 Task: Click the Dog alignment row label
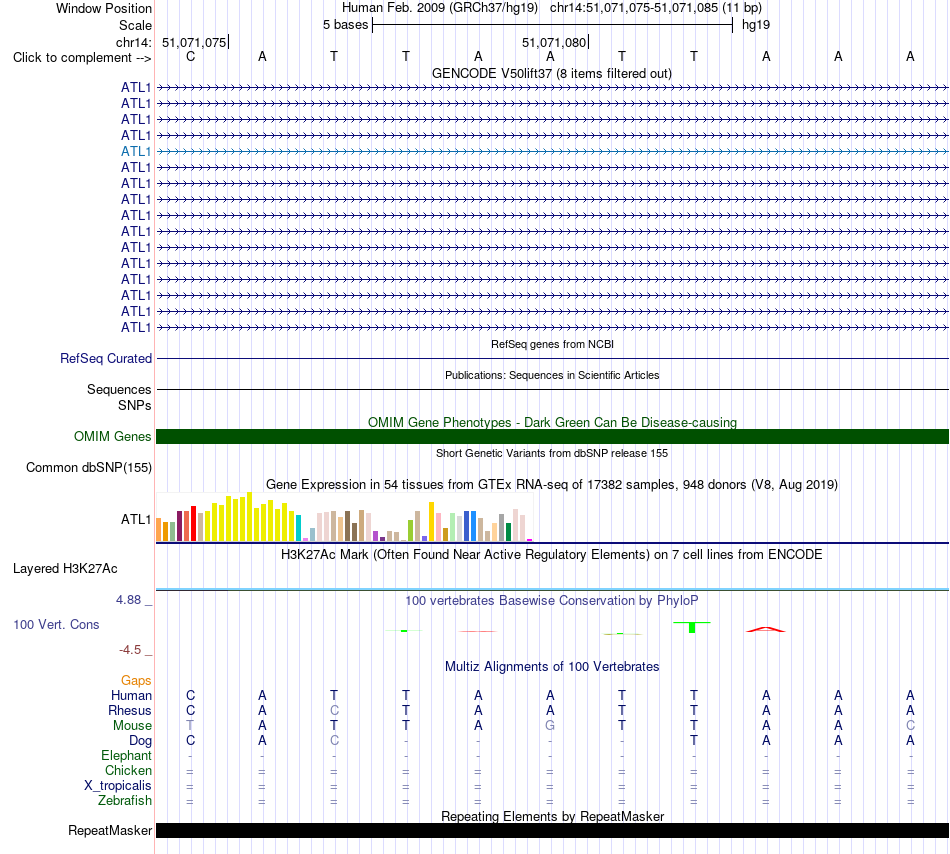(140, 740)
